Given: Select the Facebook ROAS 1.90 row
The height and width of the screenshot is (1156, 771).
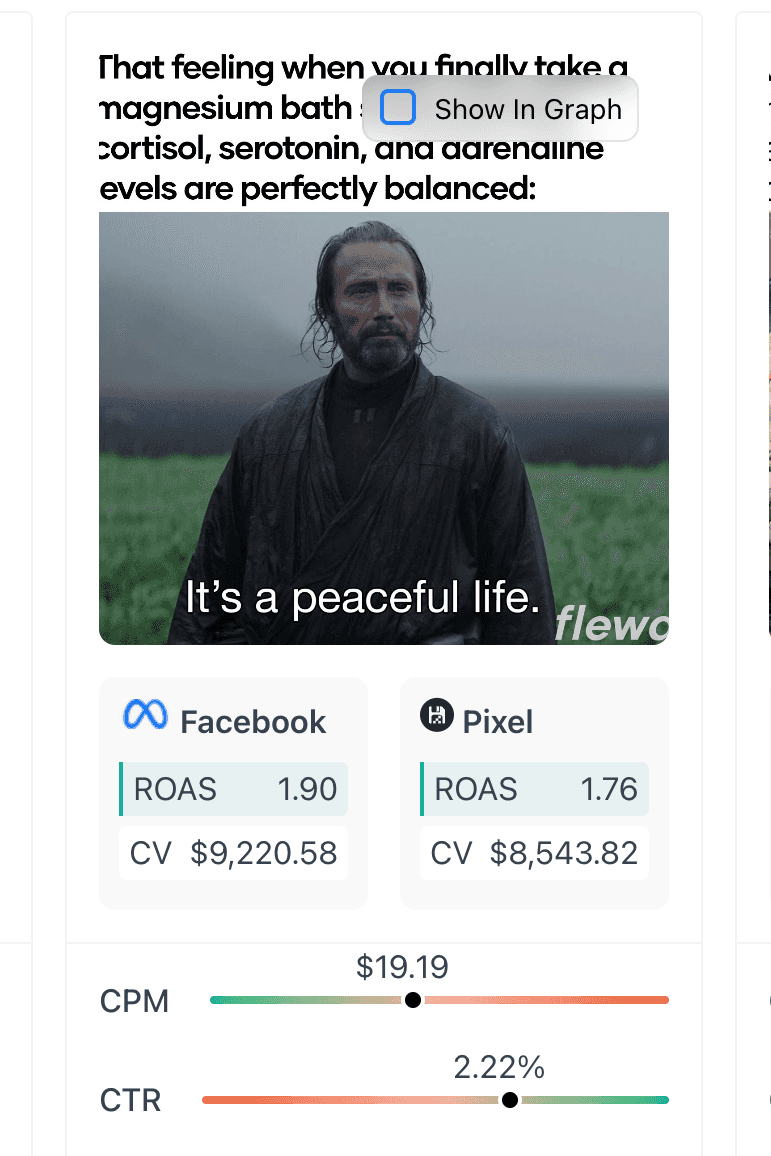Looking at the screenshot, I should (234, 789).
